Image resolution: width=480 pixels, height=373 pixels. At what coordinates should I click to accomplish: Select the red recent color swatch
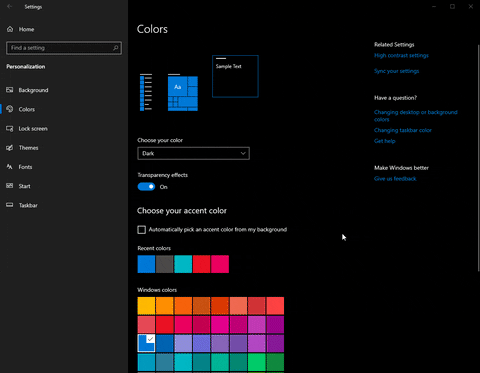pos(202,264)
